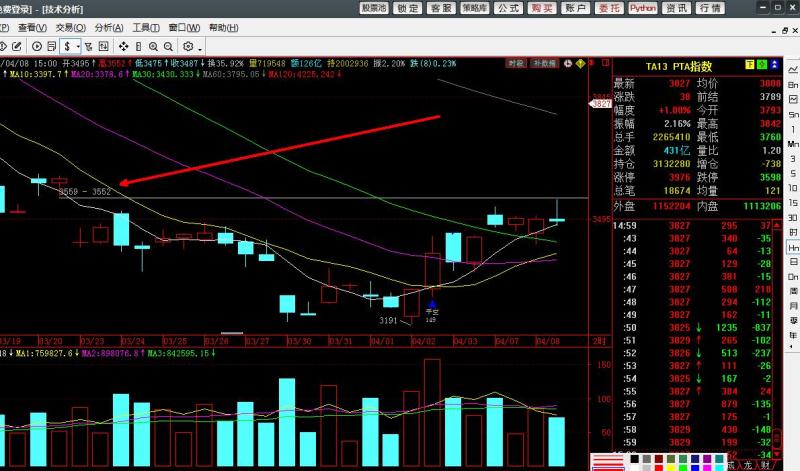This screenshot has height=471, width=800.
Task: Open the 分析(A) menu
Action: pos(109,28)
